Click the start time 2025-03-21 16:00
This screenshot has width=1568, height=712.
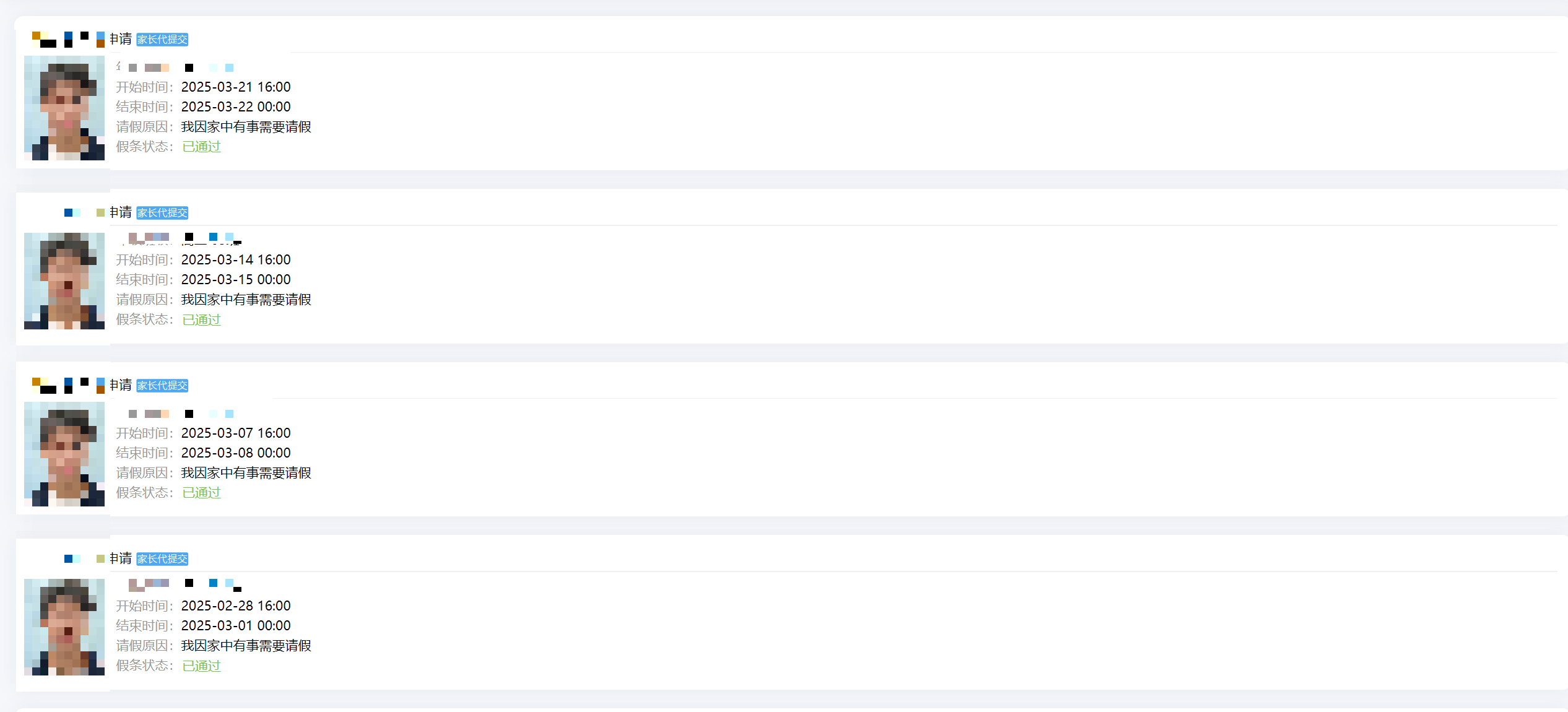click(x=236, y=87)
